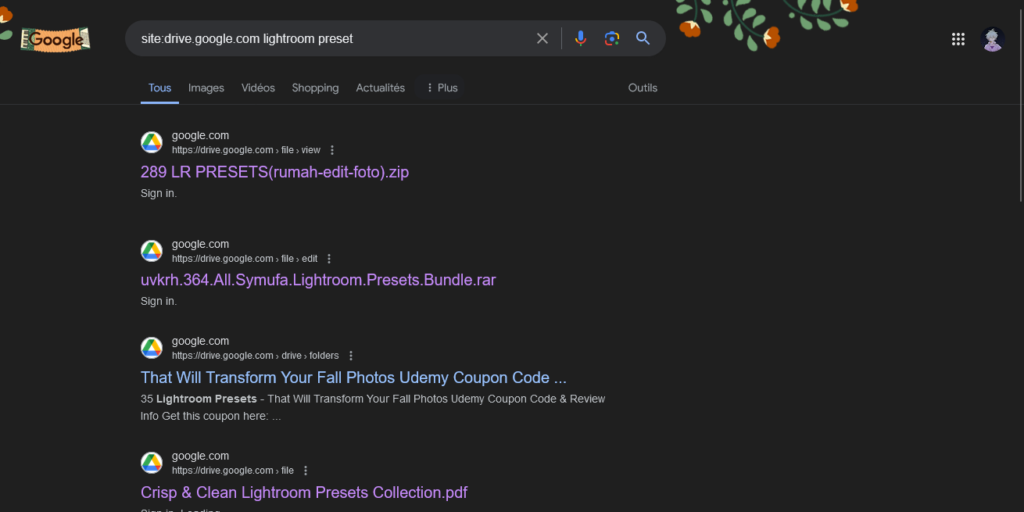Open the Outils search tools
Screen dimensions: 1024x512
click(x=643, y=88)
